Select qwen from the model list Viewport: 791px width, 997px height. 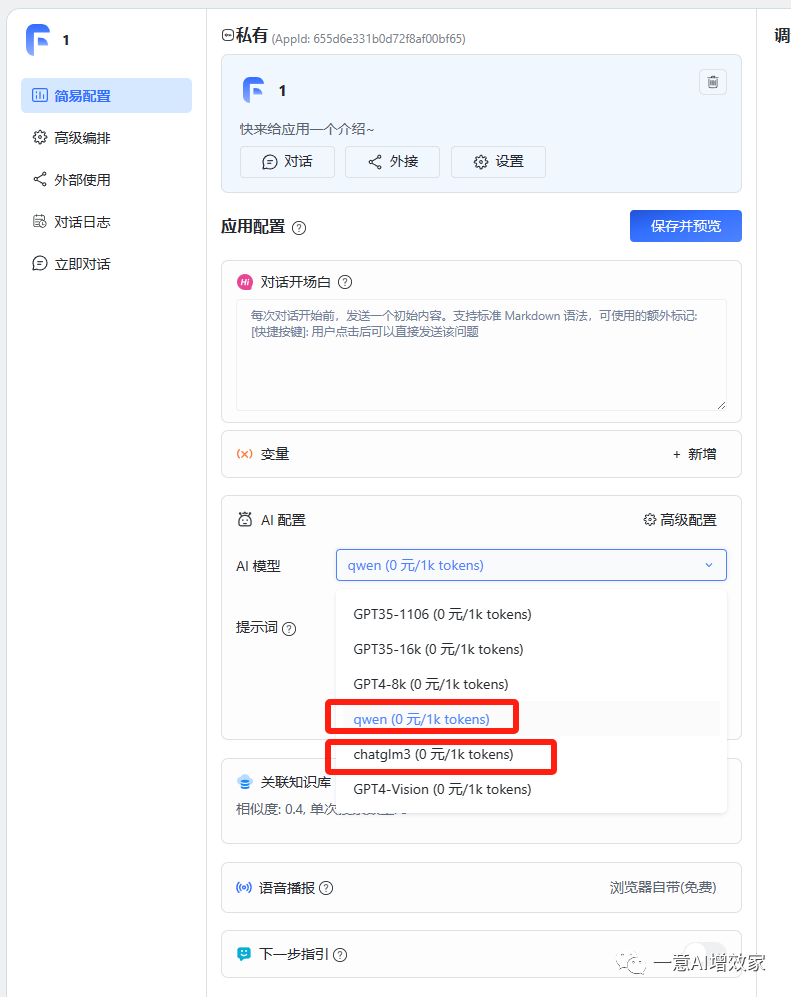click(x=531, y=719)
